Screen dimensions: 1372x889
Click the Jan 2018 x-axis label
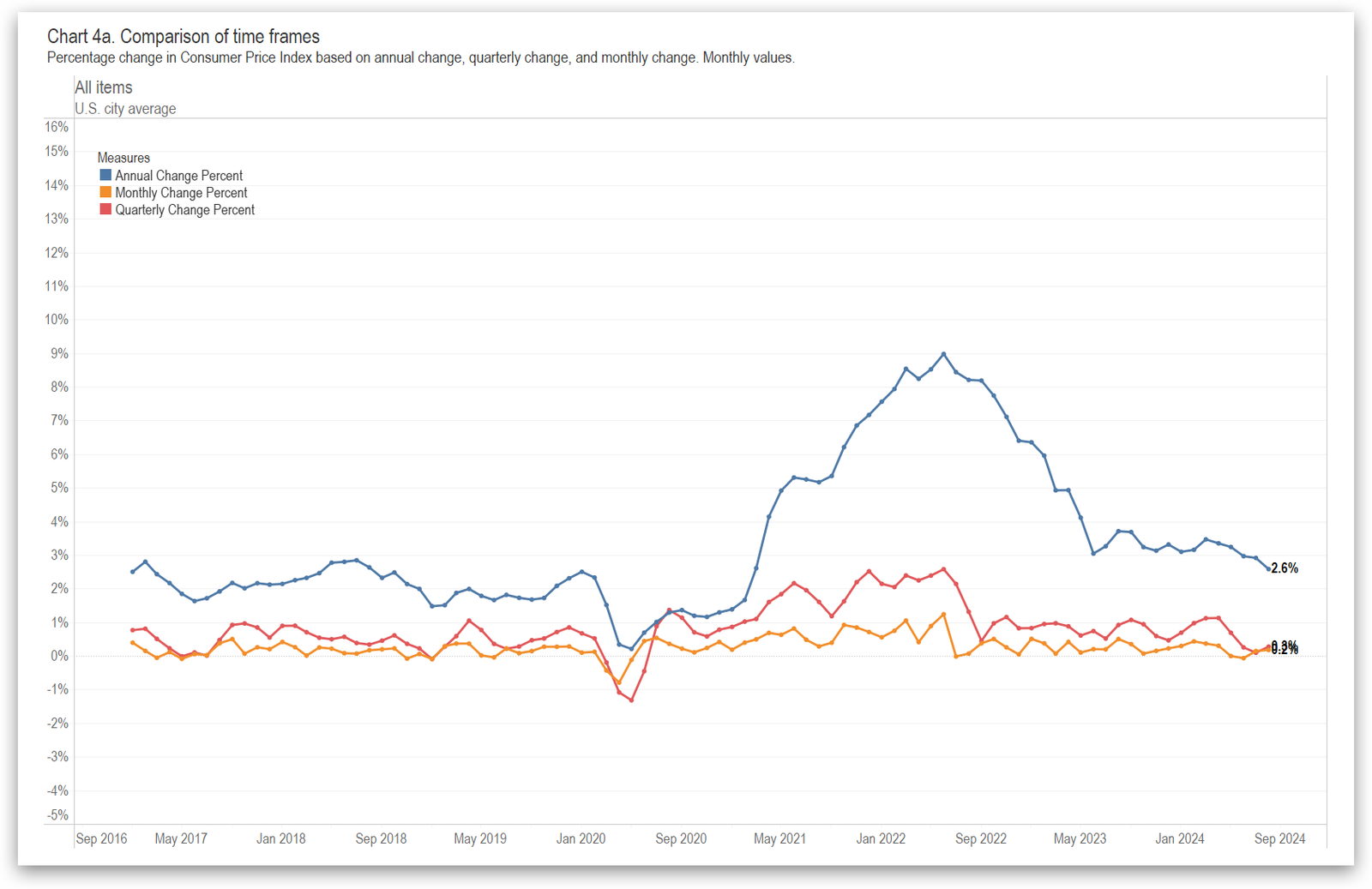point(281,838)
